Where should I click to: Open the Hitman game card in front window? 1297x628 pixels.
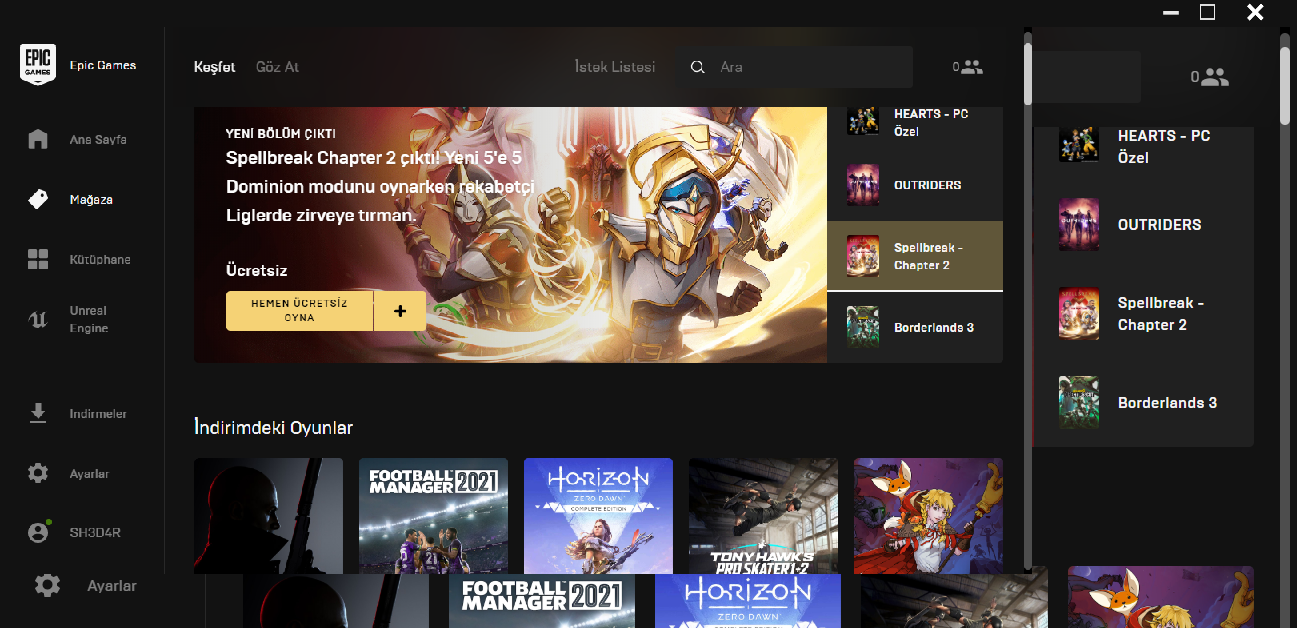pyautogui.click(x=268, y=516)
